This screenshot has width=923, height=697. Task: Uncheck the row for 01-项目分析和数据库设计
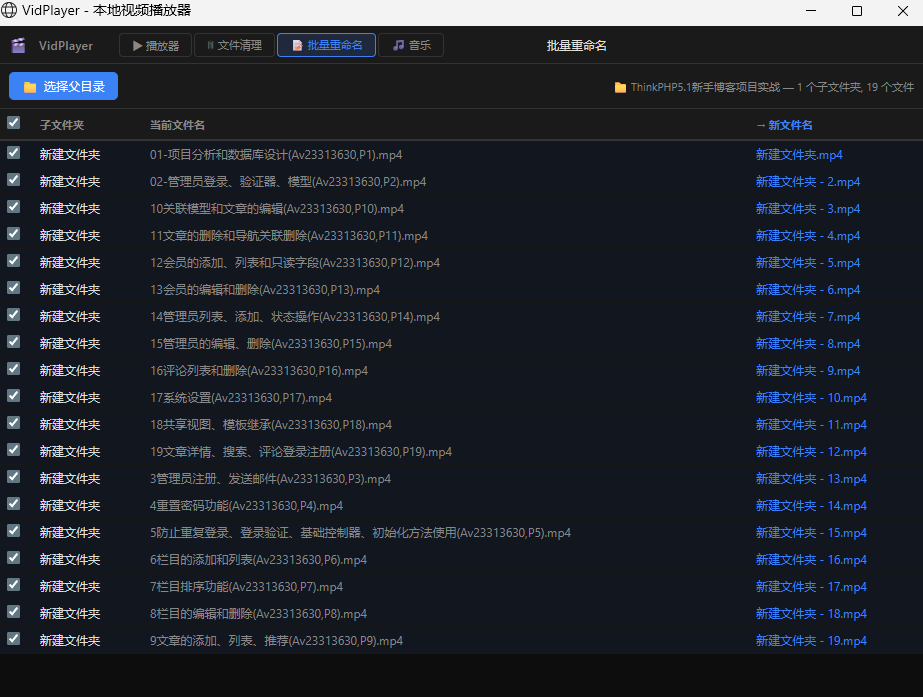14,152
